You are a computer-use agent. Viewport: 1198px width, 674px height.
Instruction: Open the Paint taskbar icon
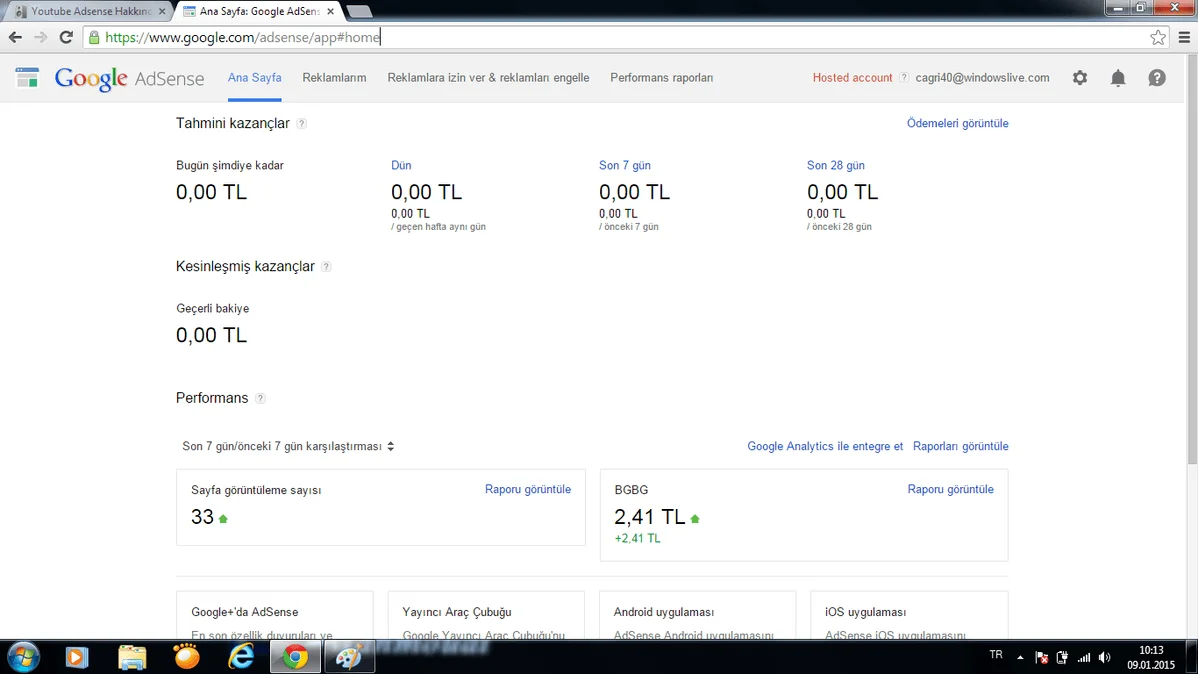(349, 657)
